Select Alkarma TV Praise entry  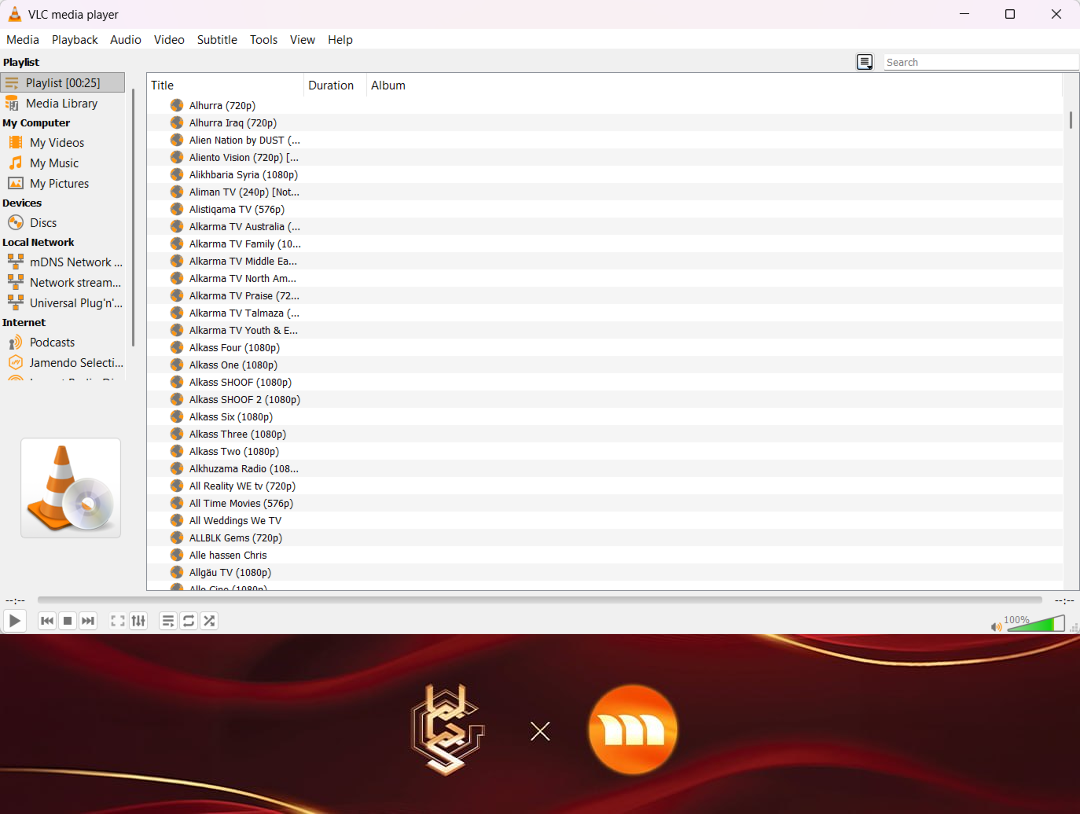pos(605,295)
